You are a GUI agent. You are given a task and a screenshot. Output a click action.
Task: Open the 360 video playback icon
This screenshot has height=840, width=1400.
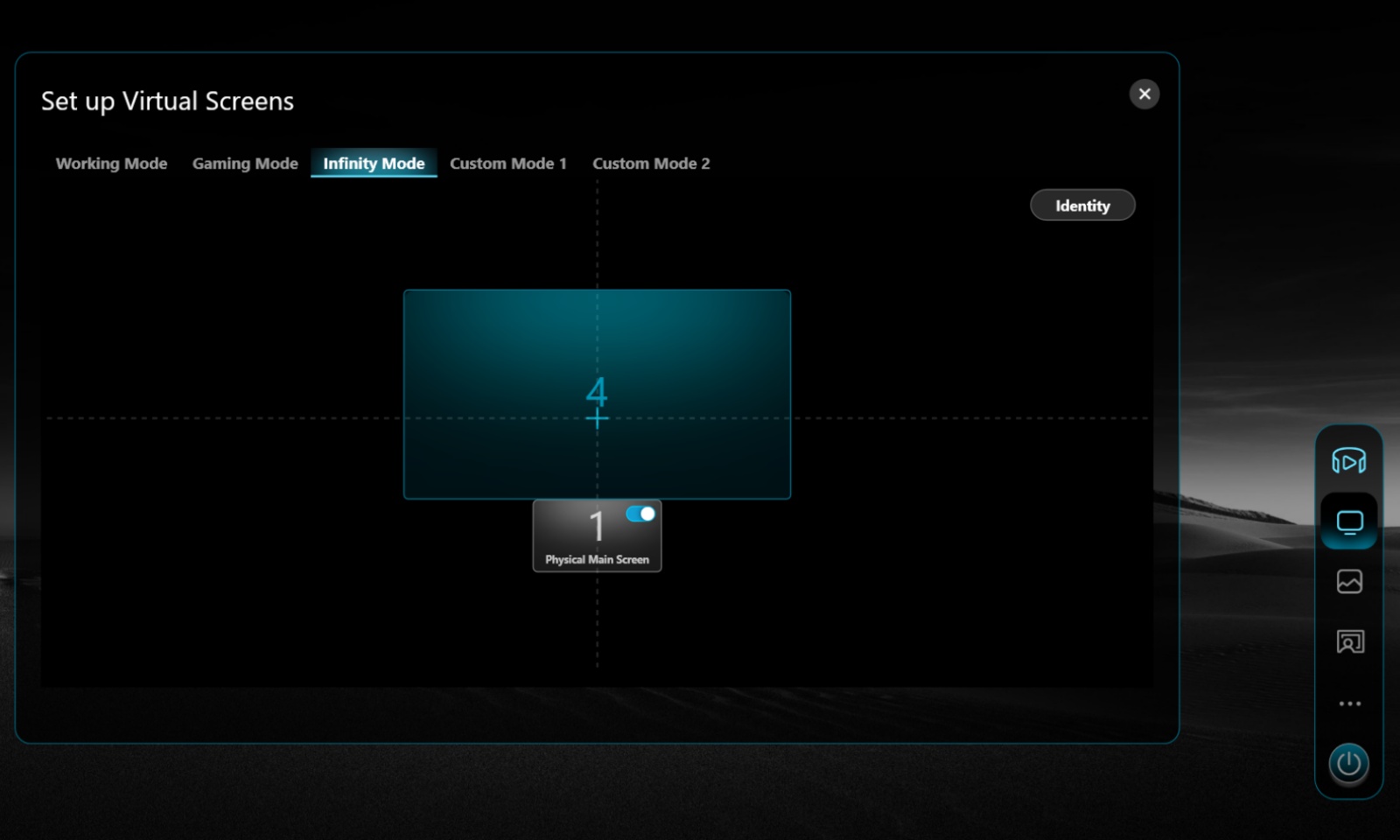click(x=1348, y=461)
